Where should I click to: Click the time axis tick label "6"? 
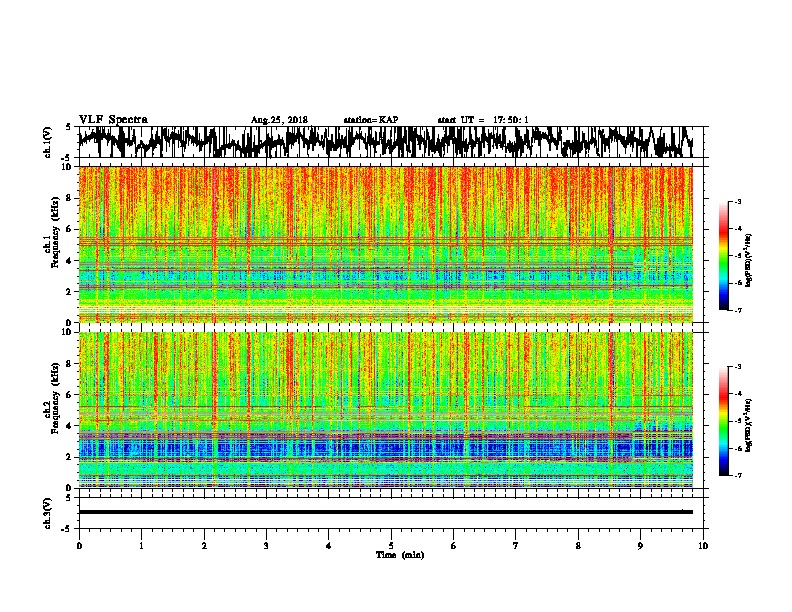click(x=454, y=546)
